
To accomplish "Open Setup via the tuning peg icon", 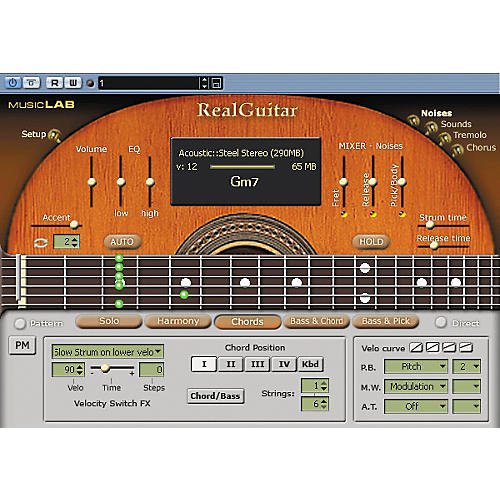I will click(55, 135).
